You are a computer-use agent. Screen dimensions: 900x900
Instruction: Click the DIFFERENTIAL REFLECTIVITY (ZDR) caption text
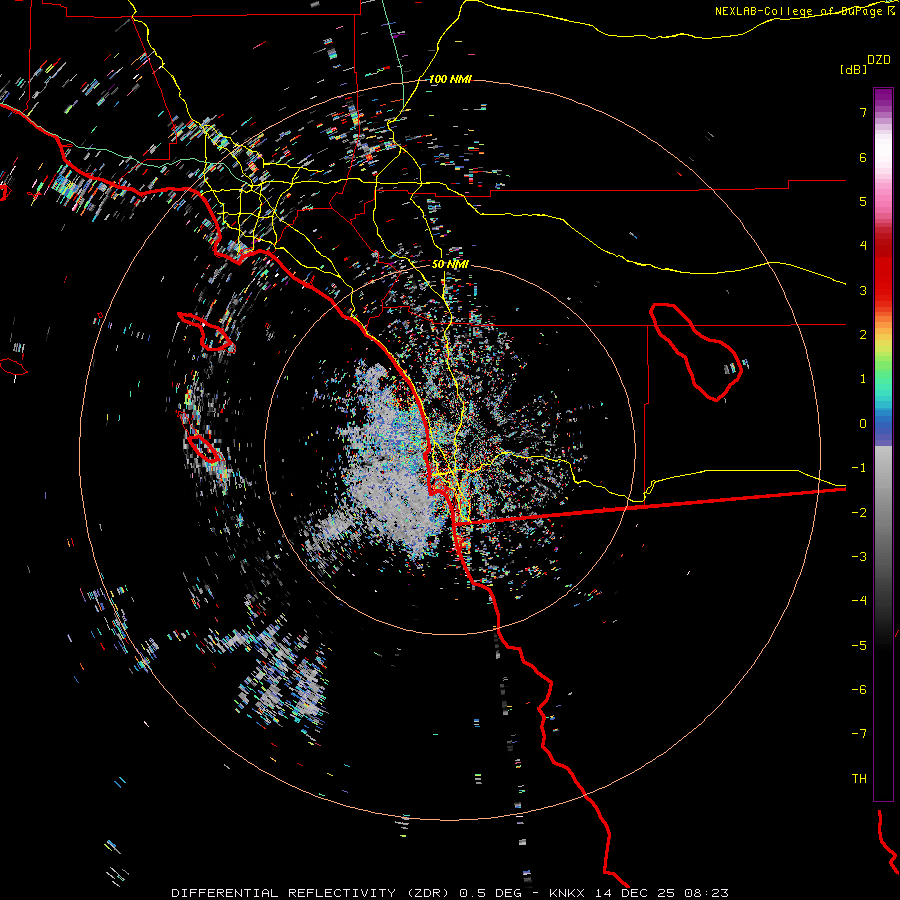(x=312, y=893)
